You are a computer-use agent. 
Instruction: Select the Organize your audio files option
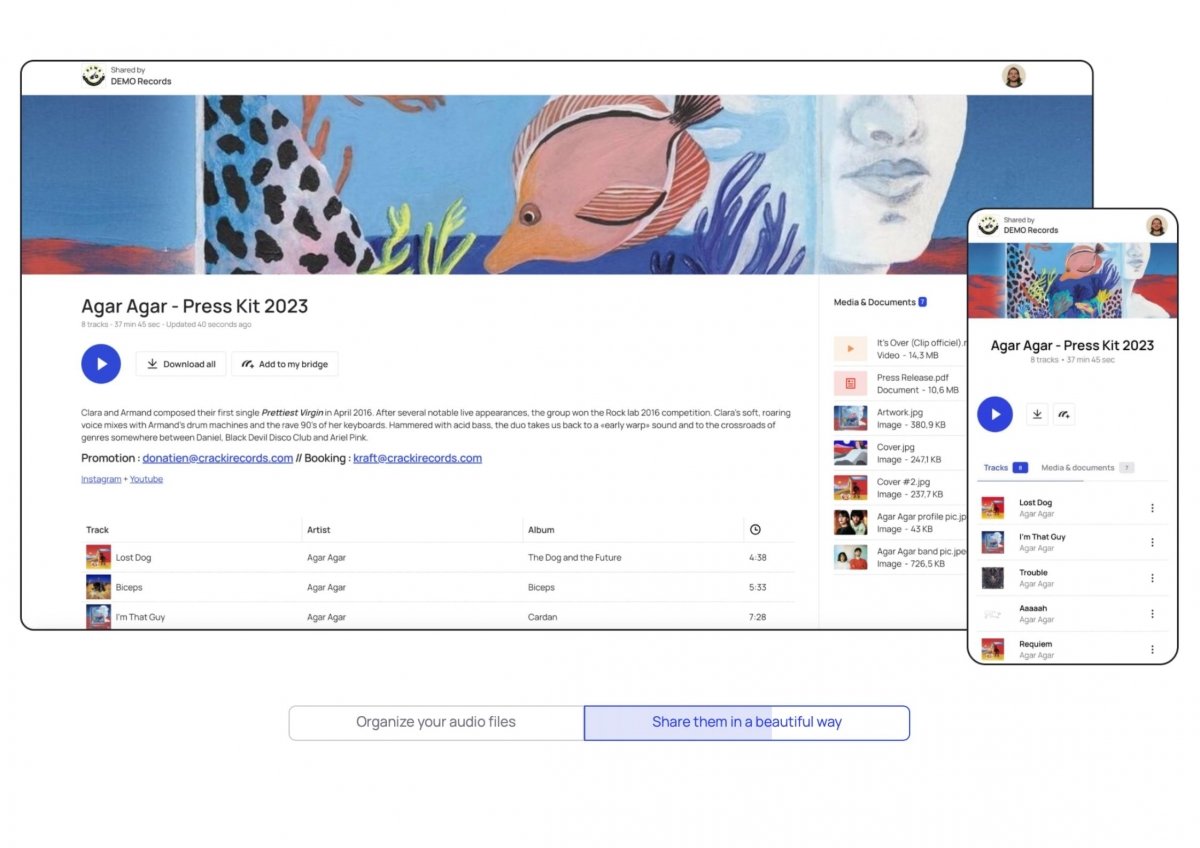coord(436,722)
